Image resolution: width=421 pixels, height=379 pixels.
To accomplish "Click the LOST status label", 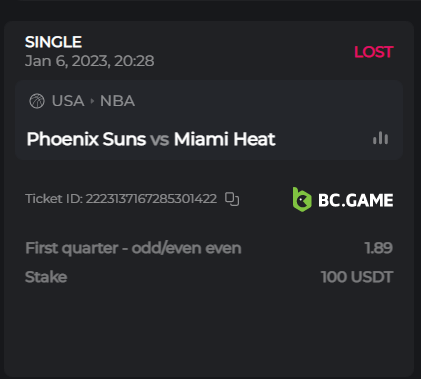I will [374, 52].
